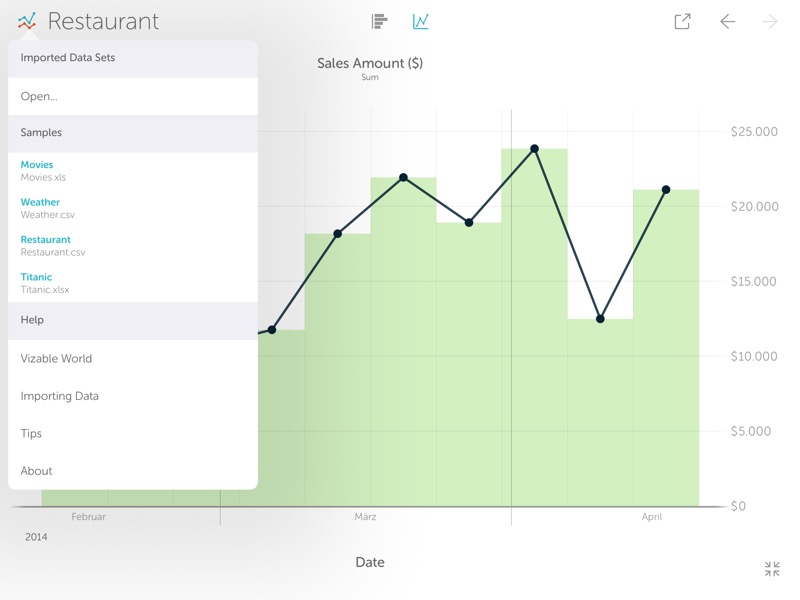The image size is (800, 600).
Task: Select the highest data point on the line
Action: click(534, 148)
